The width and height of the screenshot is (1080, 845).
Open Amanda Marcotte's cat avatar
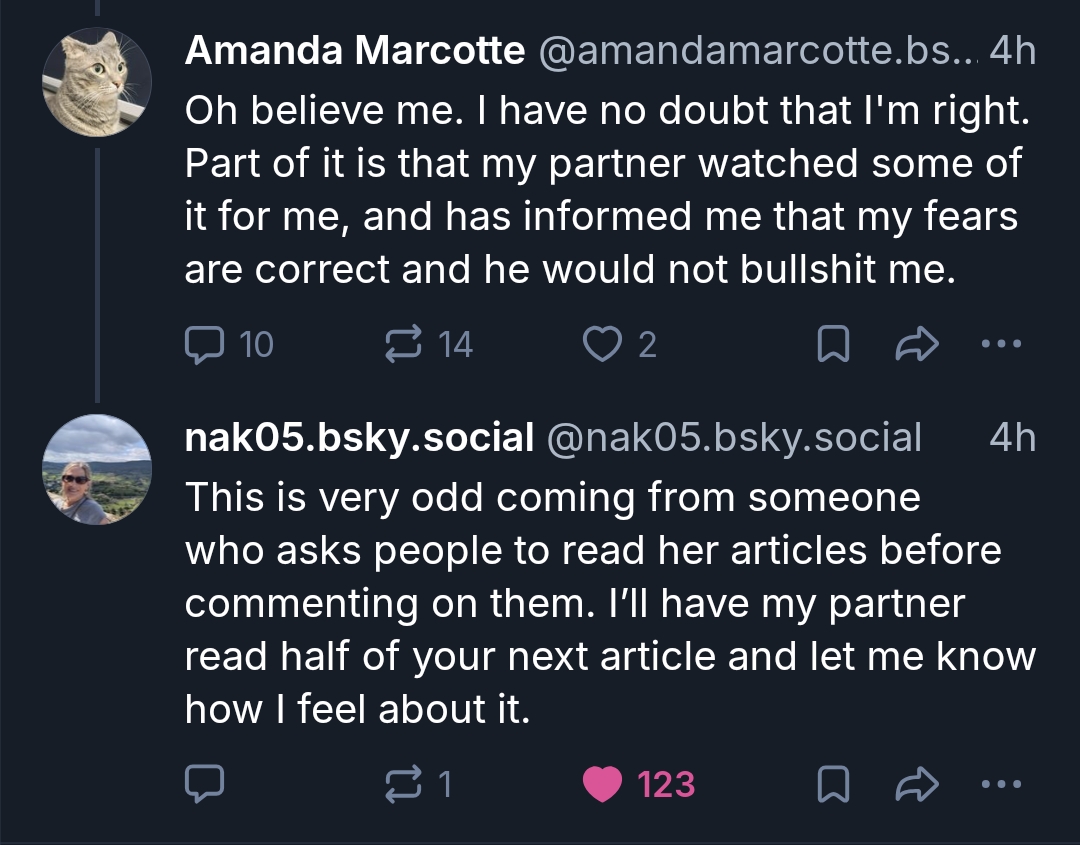pyautogui.click(x=97, y=81)
